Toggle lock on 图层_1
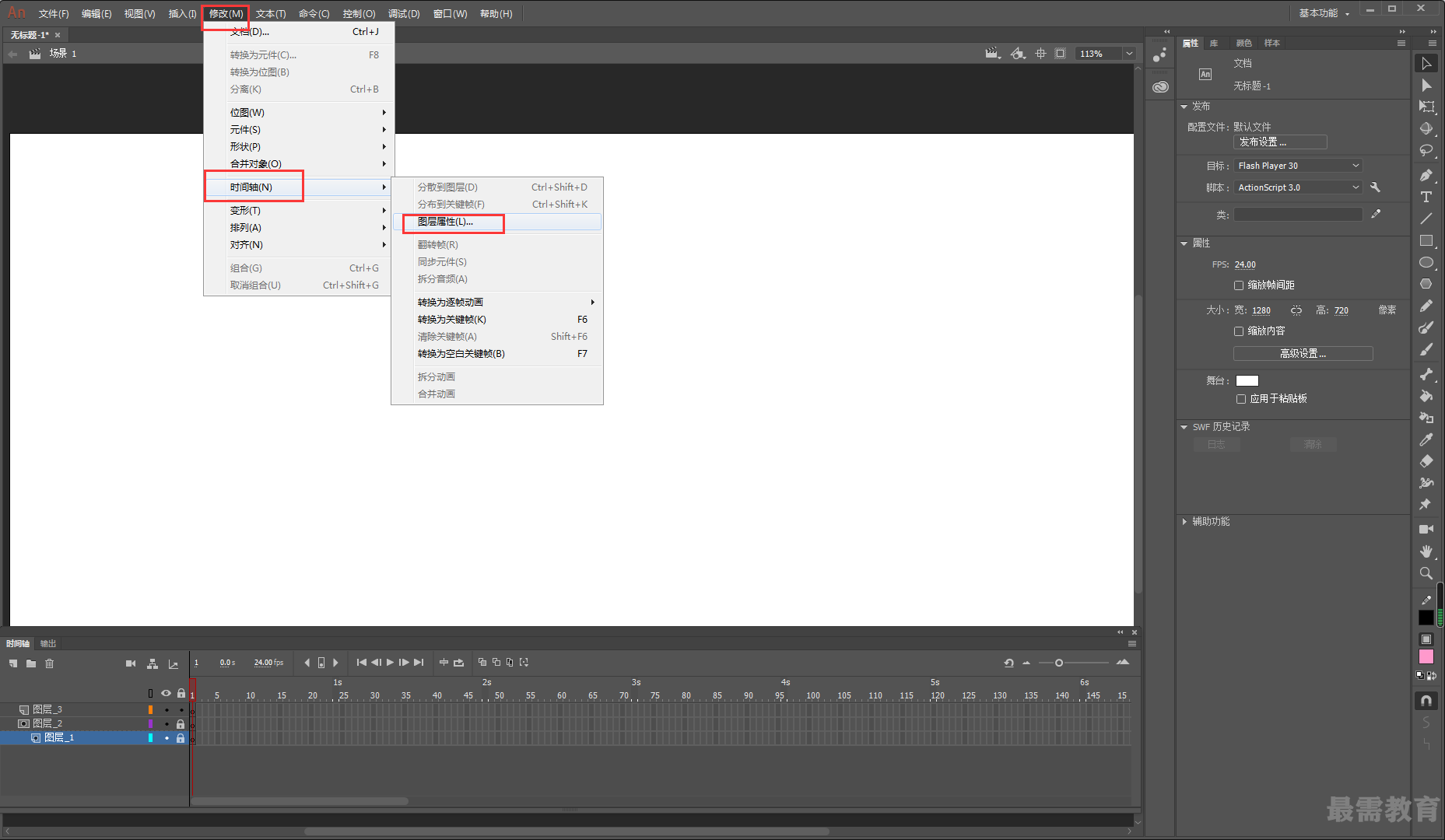The image size is (1445, 840). click(x=181, y=738)
